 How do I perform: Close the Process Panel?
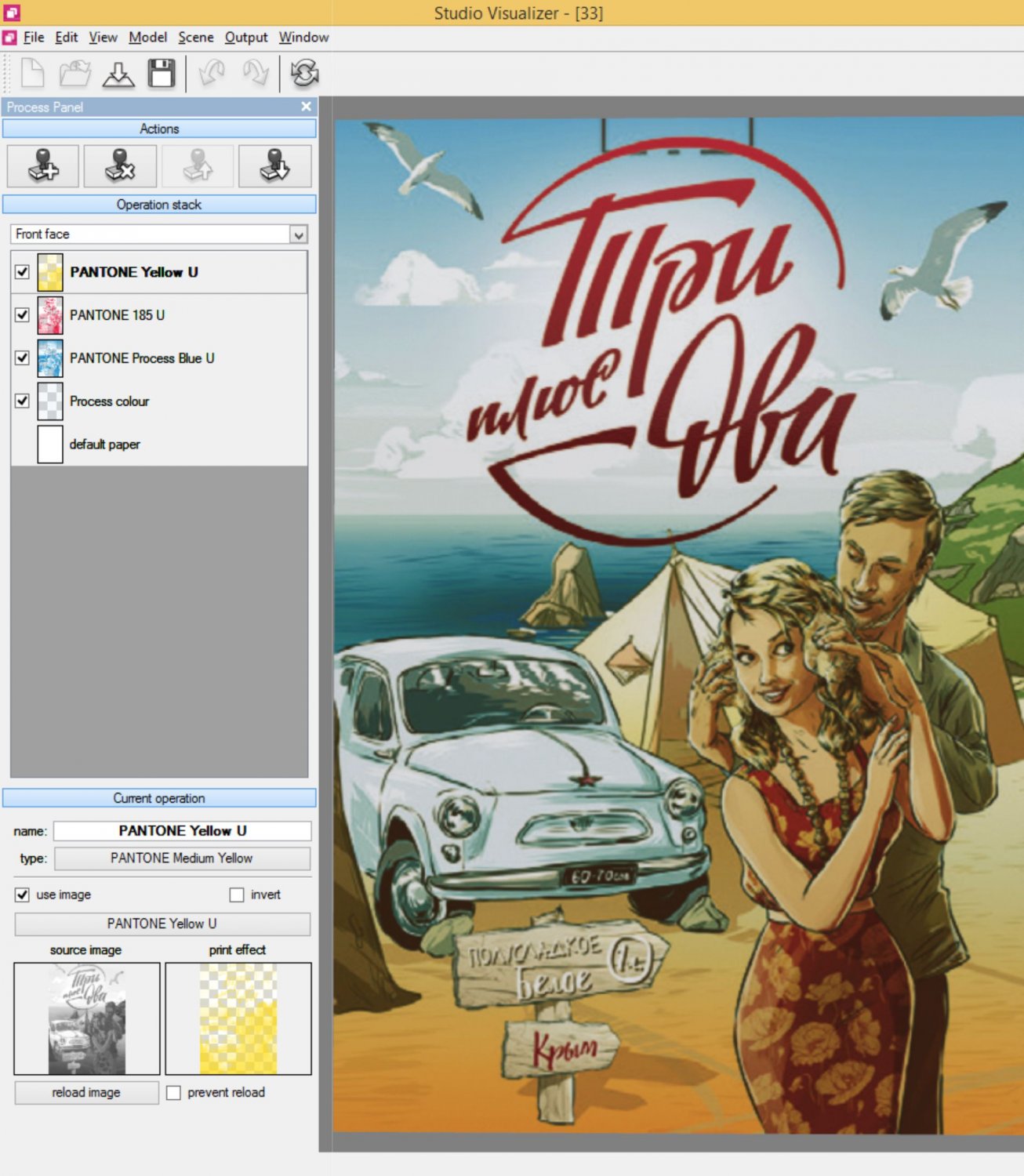point(307,107)
